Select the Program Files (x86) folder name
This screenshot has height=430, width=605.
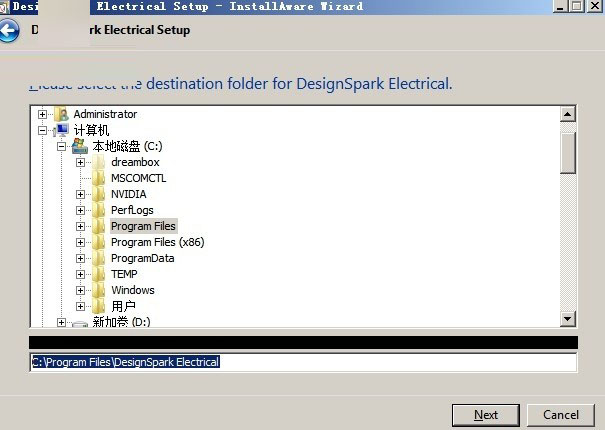[157, 242]
